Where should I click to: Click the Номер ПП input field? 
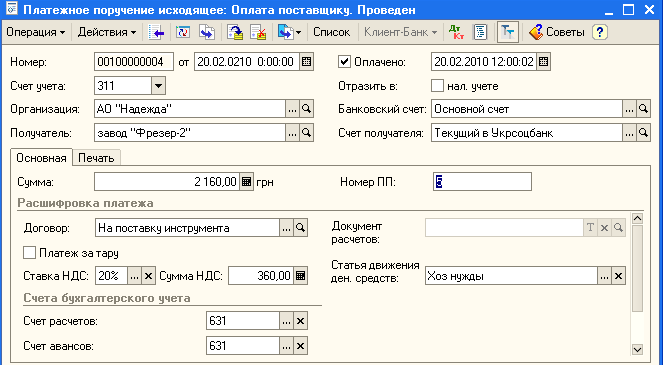[x=482, y=182]
